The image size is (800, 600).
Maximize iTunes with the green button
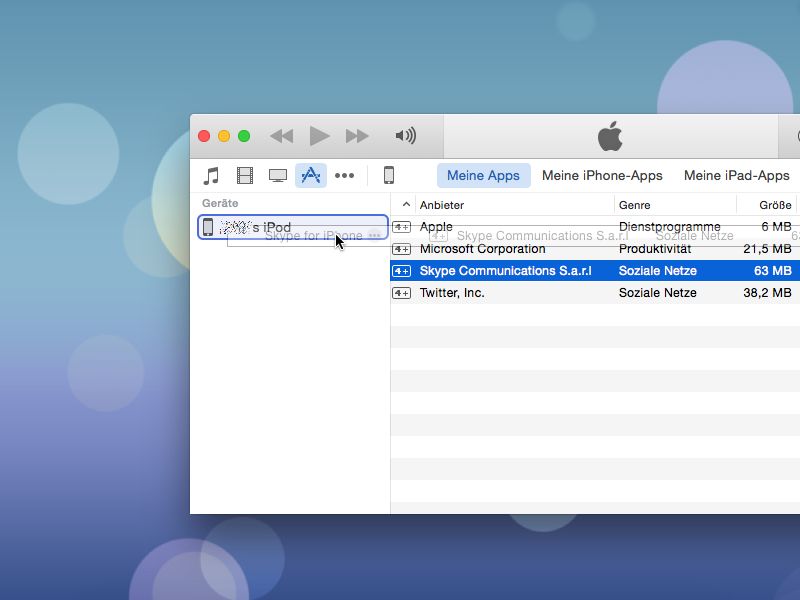(244, 136)
